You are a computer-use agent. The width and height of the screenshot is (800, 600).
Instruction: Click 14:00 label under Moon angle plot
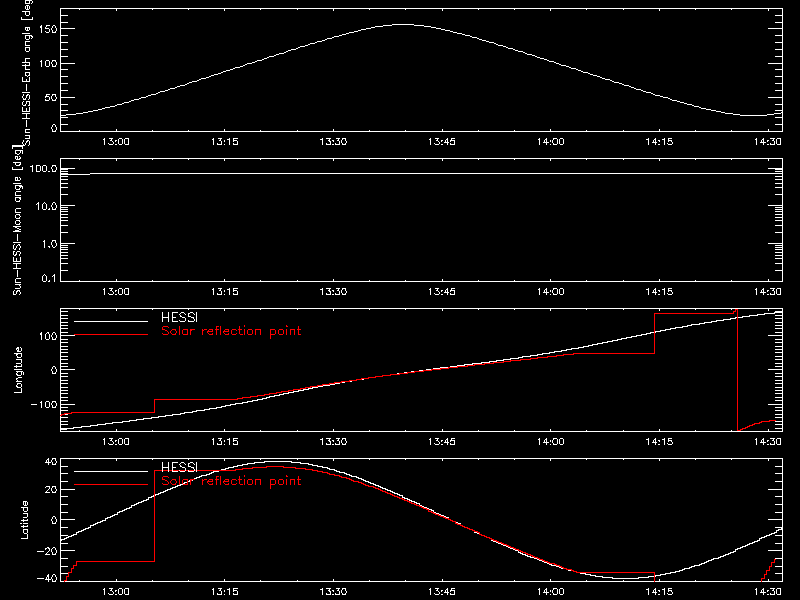551,292
